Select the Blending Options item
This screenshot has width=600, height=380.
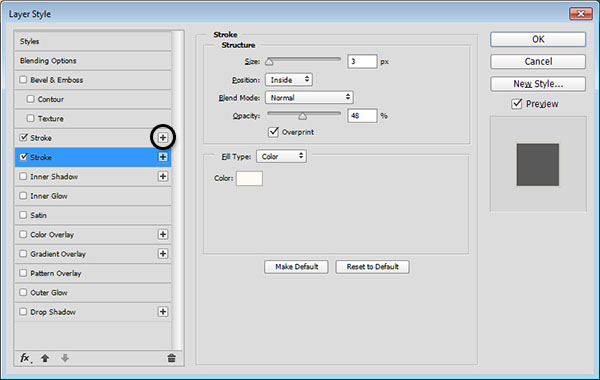93,60
